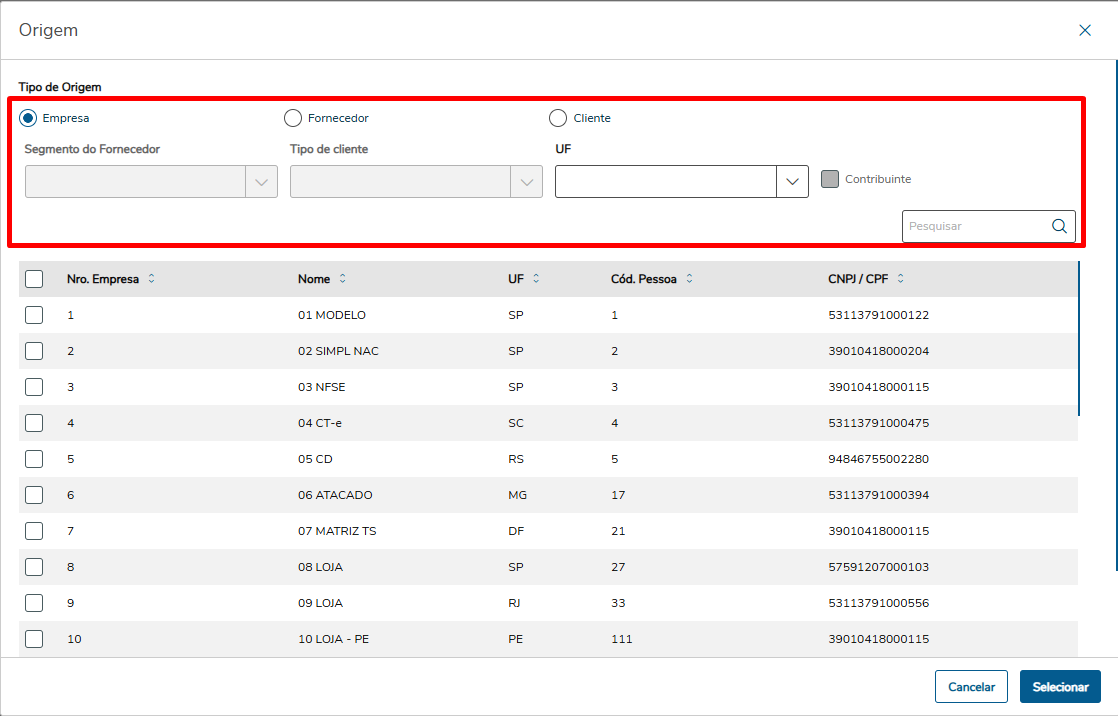Sort by Nome column arrows
1118x716 pixels.
(342, 279)
